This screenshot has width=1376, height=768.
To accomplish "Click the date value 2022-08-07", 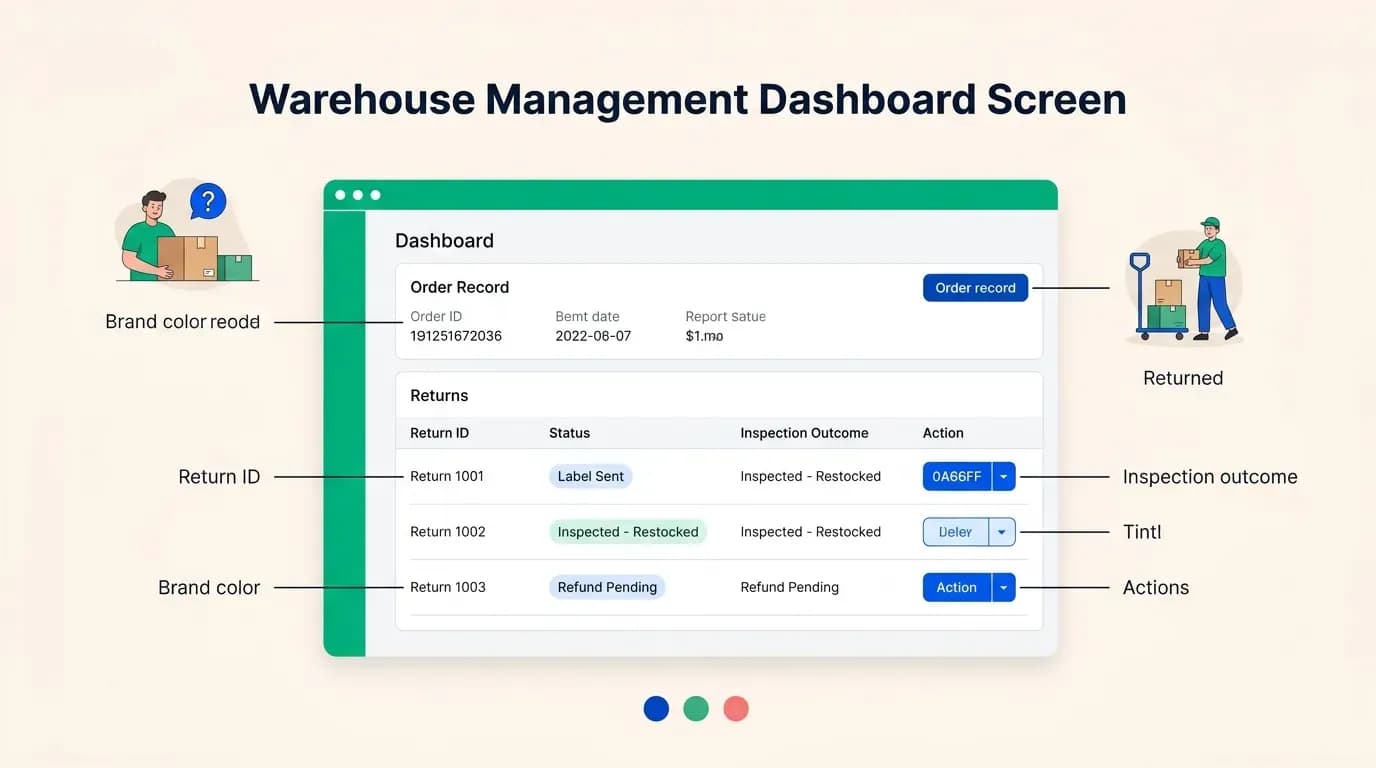I will tap(593, 336).
